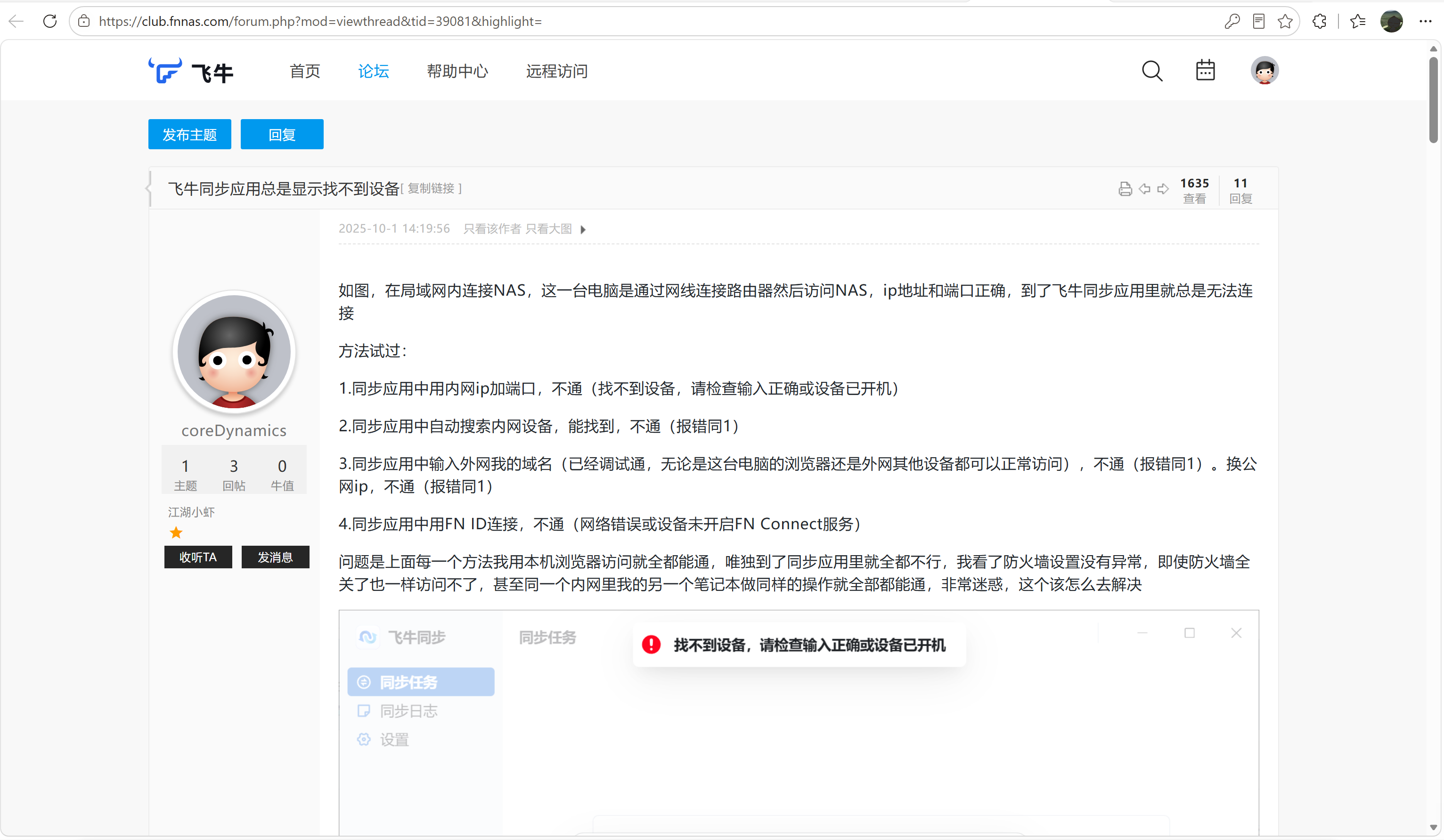Click the 1635 查看 view count
1444x840 pixels.
[1195, 190]
